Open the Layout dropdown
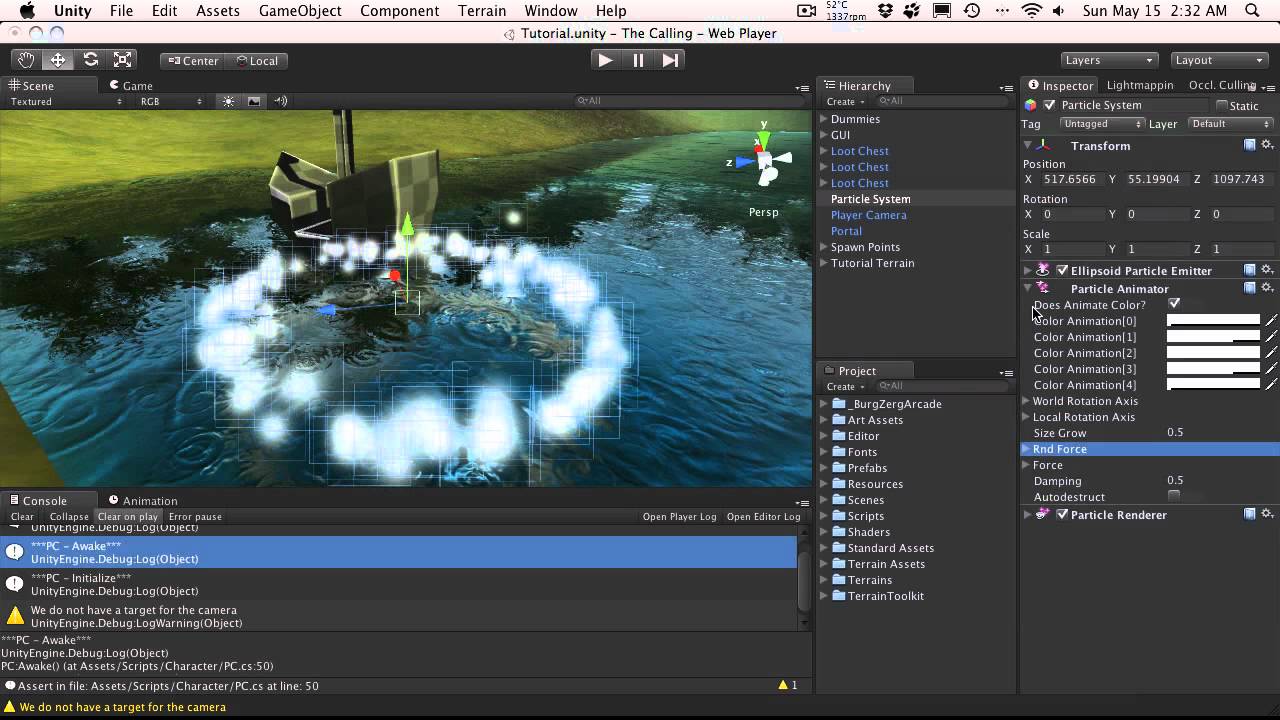The image size is (1280, 720). [1218, 60]
